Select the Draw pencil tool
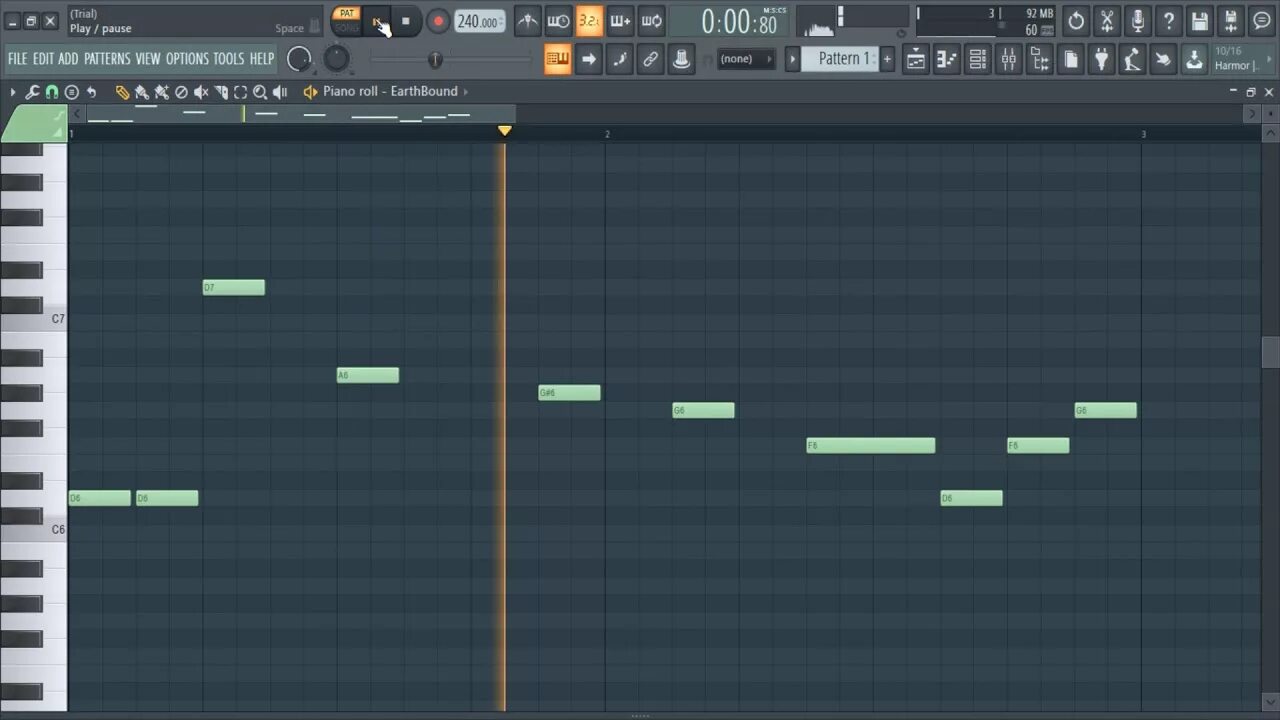 (x=122, y=92)
